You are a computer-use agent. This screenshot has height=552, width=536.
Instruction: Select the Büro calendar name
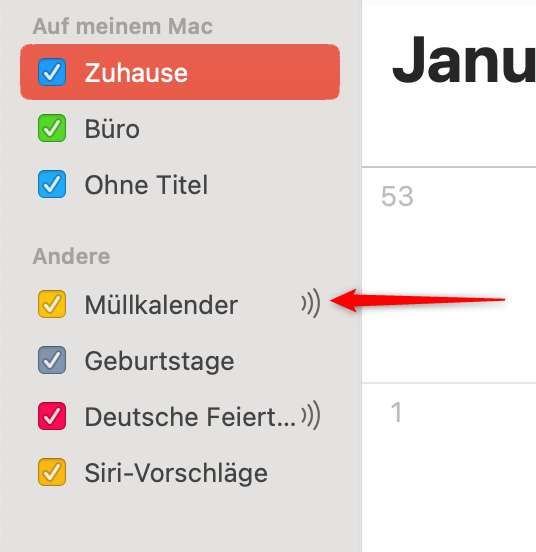[112, 129]
